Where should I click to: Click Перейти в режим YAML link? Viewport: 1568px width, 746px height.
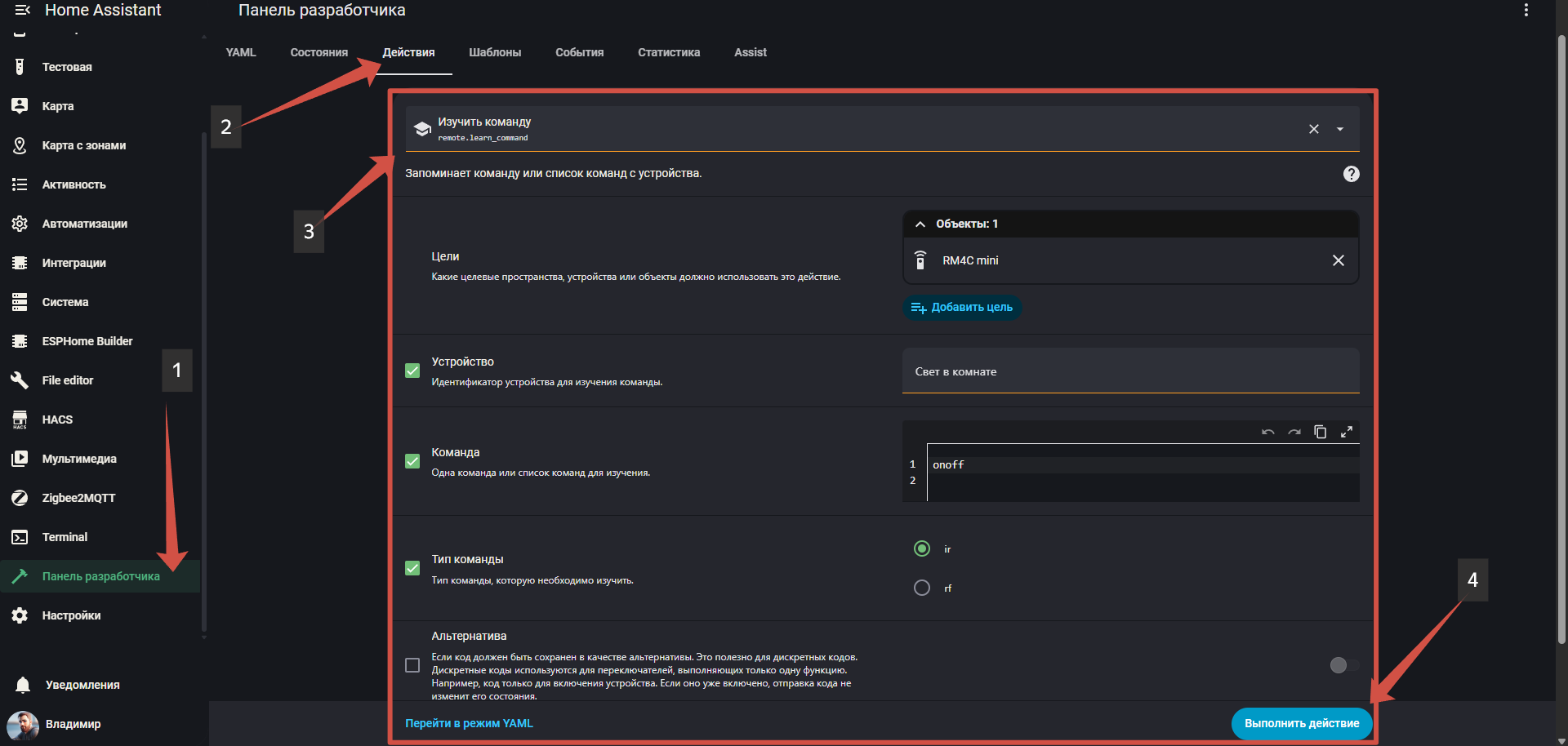pyautogui.click(x=469, y=723)
